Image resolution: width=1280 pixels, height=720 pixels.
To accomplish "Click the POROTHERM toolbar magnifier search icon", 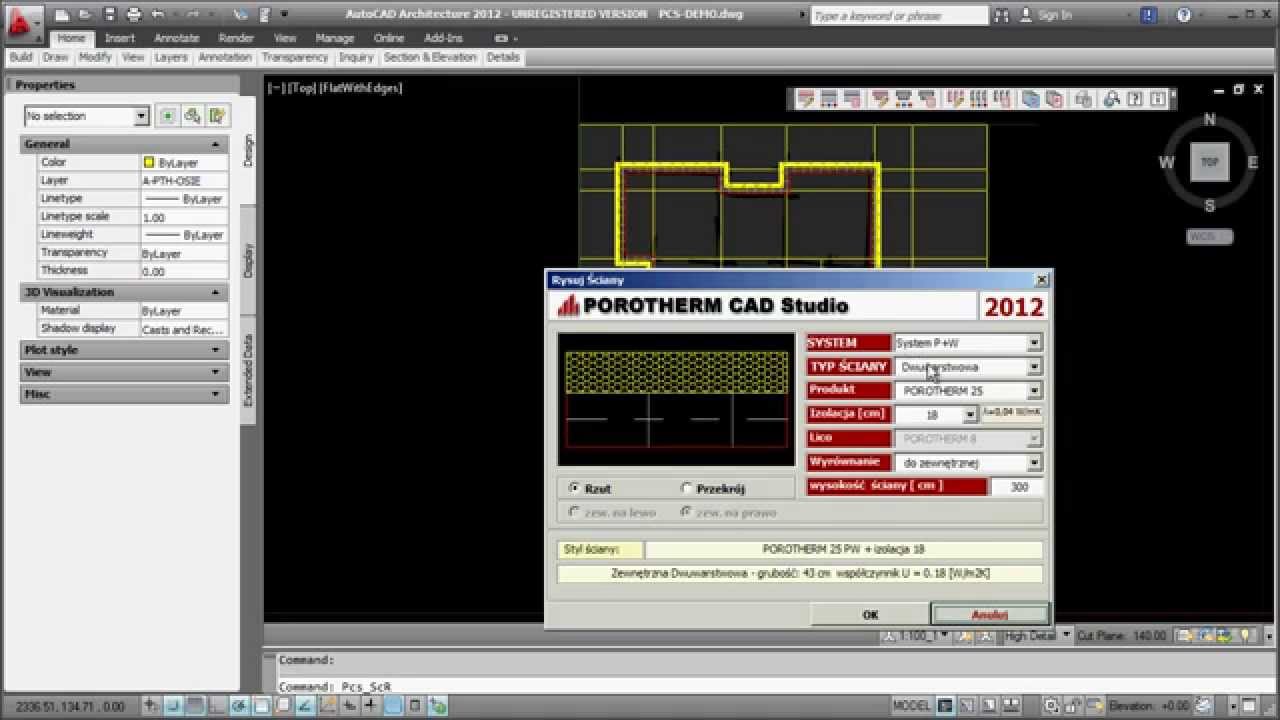I will (1110, 99).
